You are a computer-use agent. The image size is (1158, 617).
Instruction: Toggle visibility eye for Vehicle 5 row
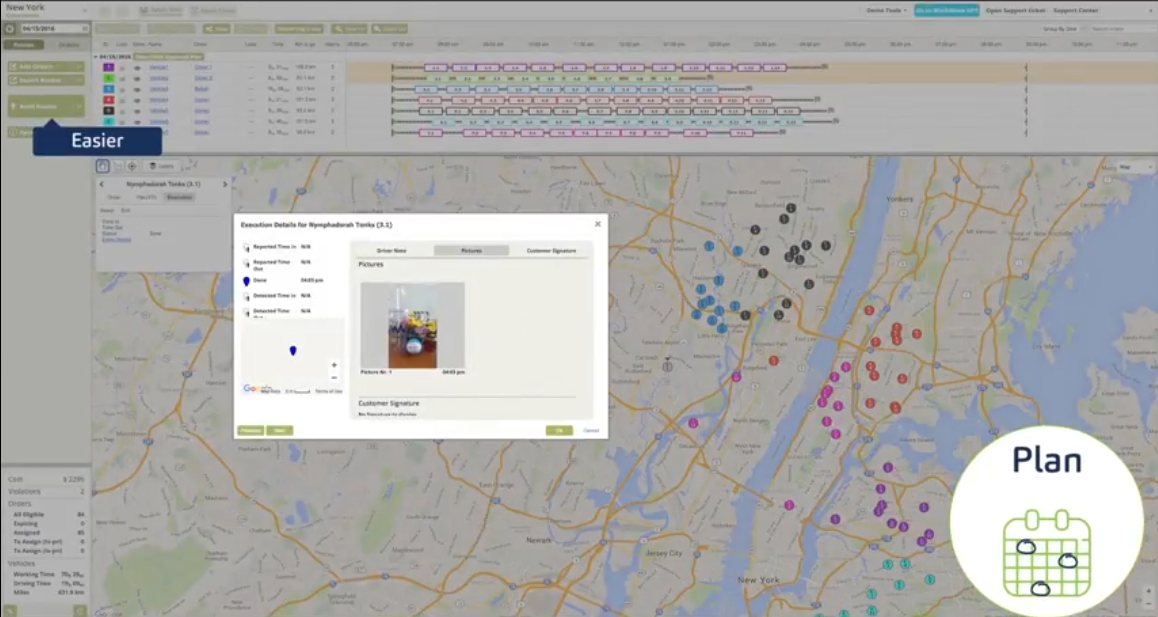[x=137, y=111]
